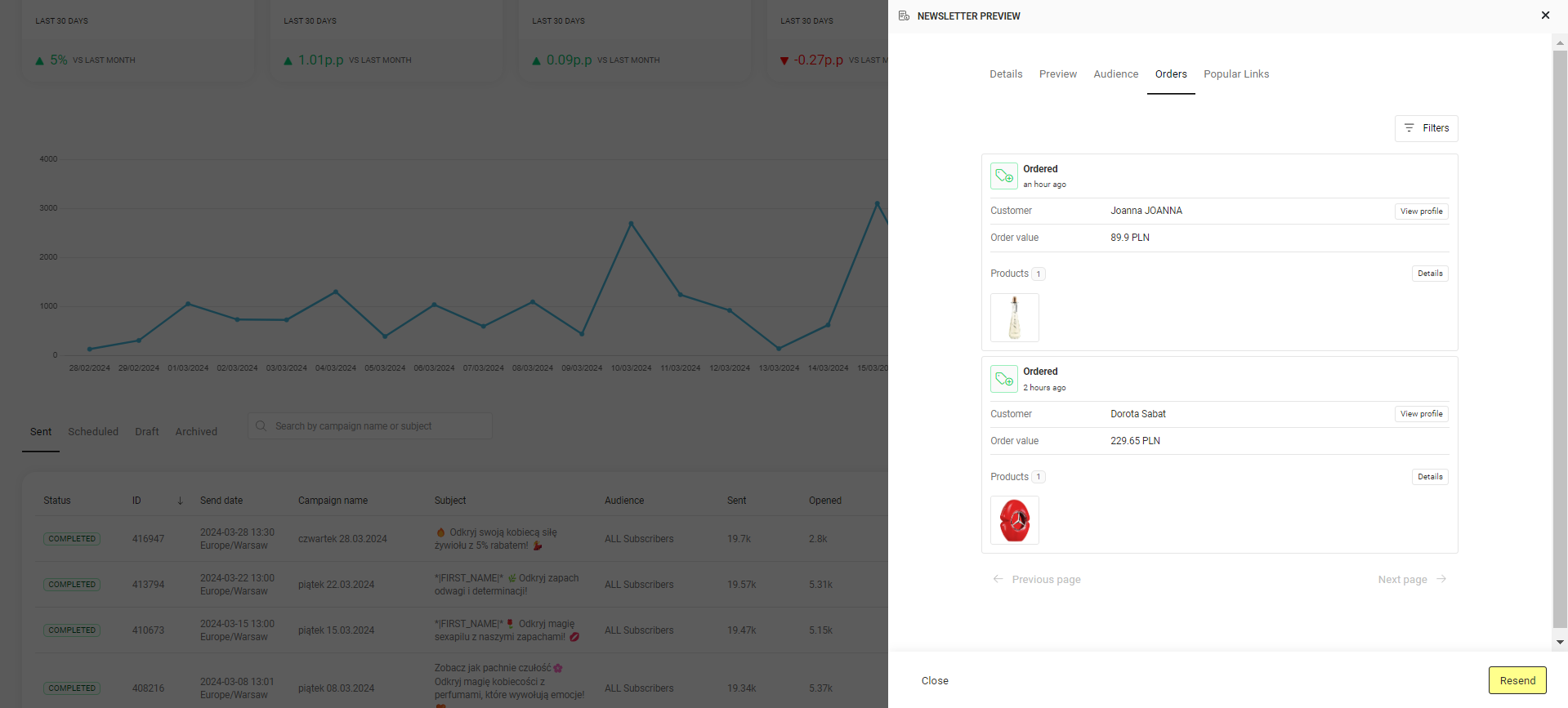This screenshot has width=1568, height=708.
Task: Open the red perfume product thumbnail
Action: click(x=1015, y=520)
